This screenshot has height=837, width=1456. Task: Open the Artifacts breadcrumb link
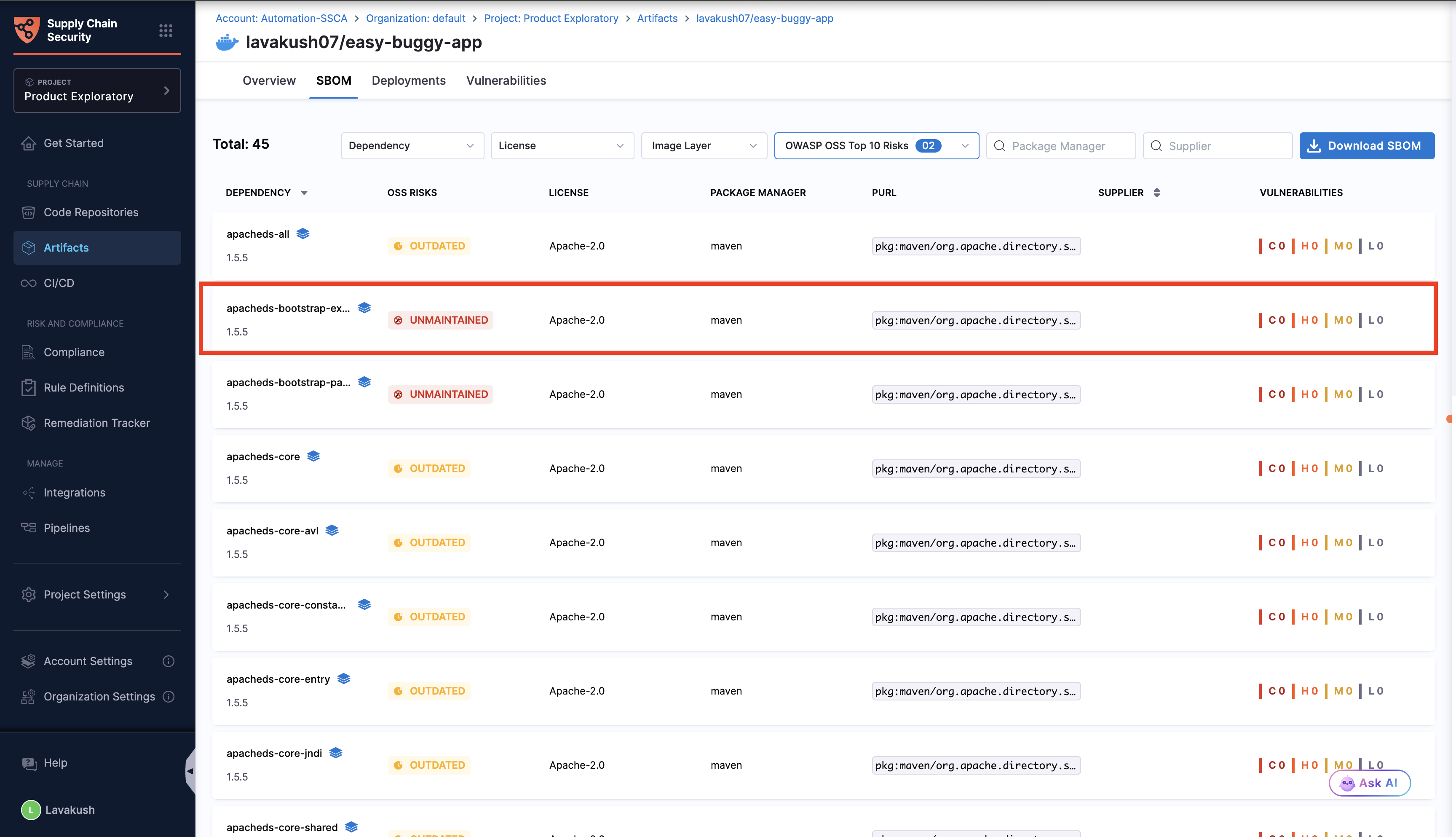(657, 19)
